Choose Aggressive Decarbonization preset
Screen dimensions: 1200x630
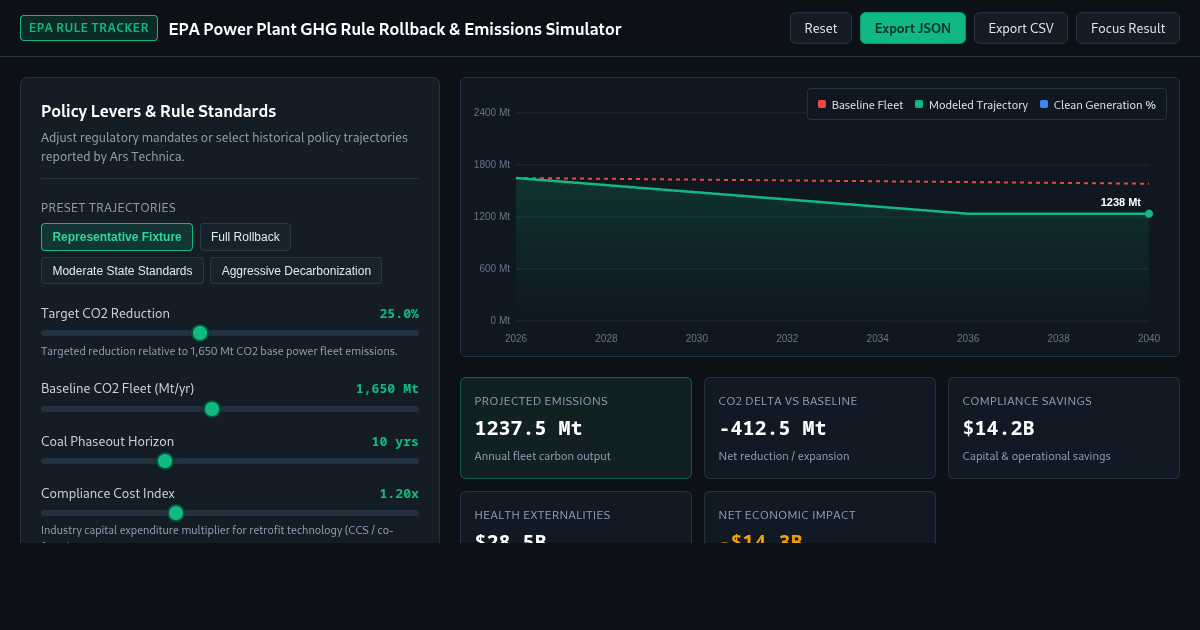(x=296, y=271)
